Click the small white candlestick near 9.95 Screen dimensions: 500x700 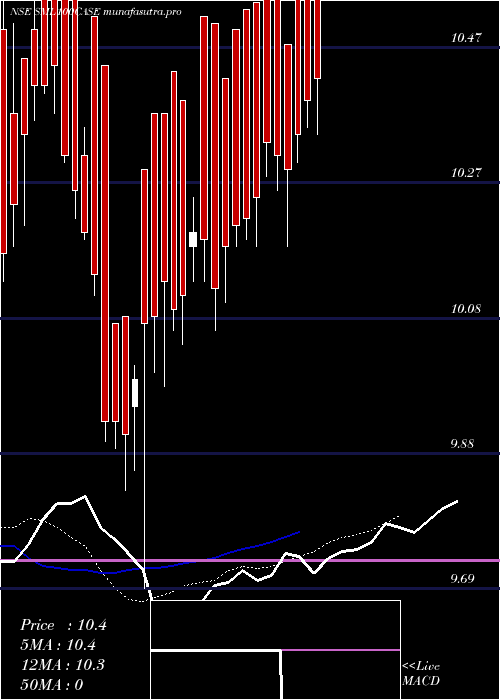[135, 393]
